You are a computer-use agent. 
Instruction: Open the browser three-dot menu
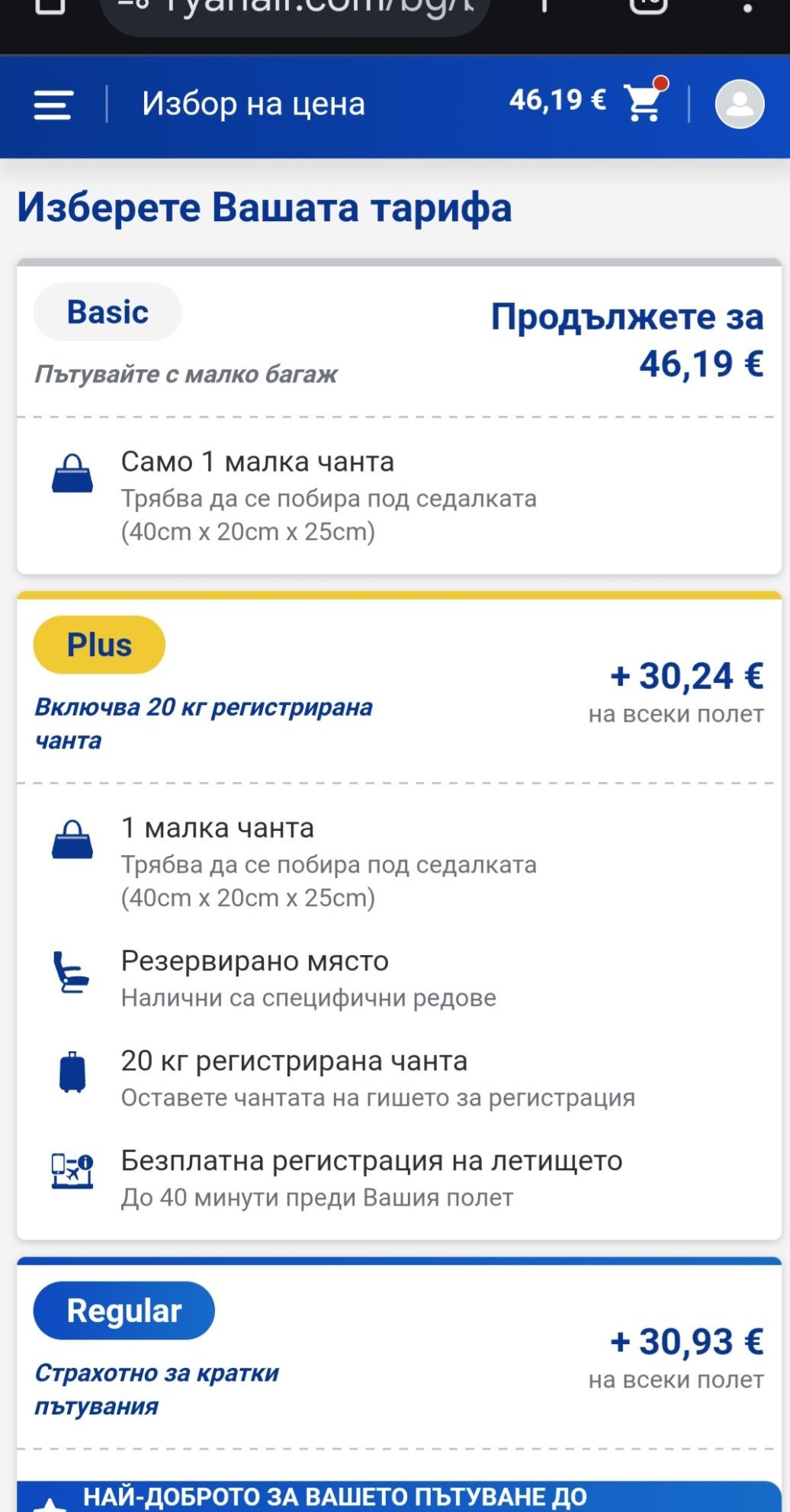747,8
